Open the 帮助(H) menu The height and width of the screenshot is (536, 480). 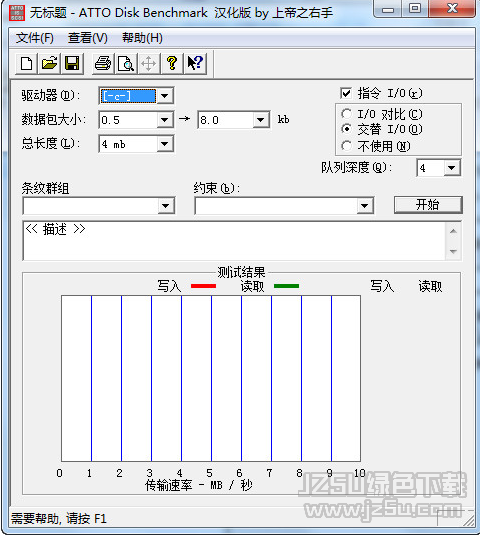(x=142, y=38)
